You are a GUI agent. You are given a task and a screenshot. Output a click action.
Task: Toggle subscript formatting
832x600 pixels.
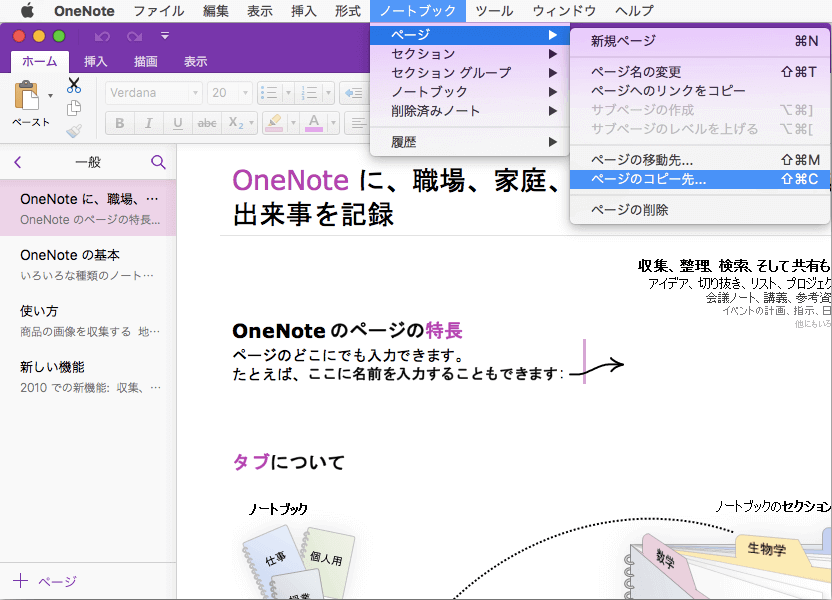click(235, 123)
